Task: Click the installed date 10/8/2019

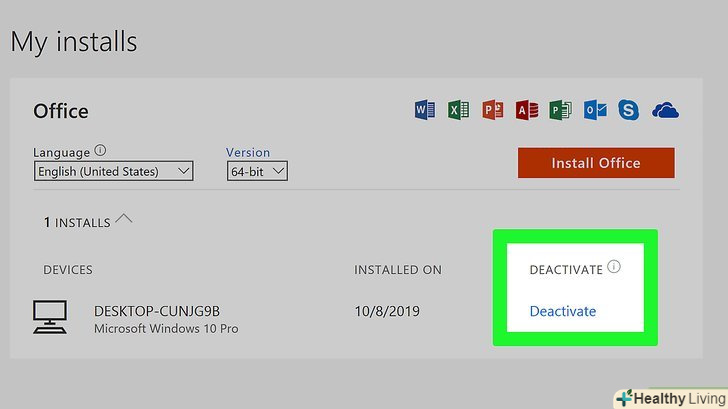Action: pyautogui.click(x=387, y=311)
